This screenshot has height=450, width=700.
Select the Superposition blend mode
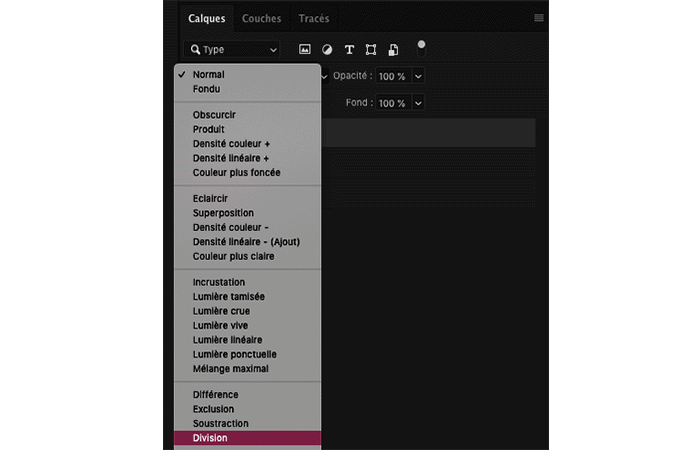tap(247, 213)
